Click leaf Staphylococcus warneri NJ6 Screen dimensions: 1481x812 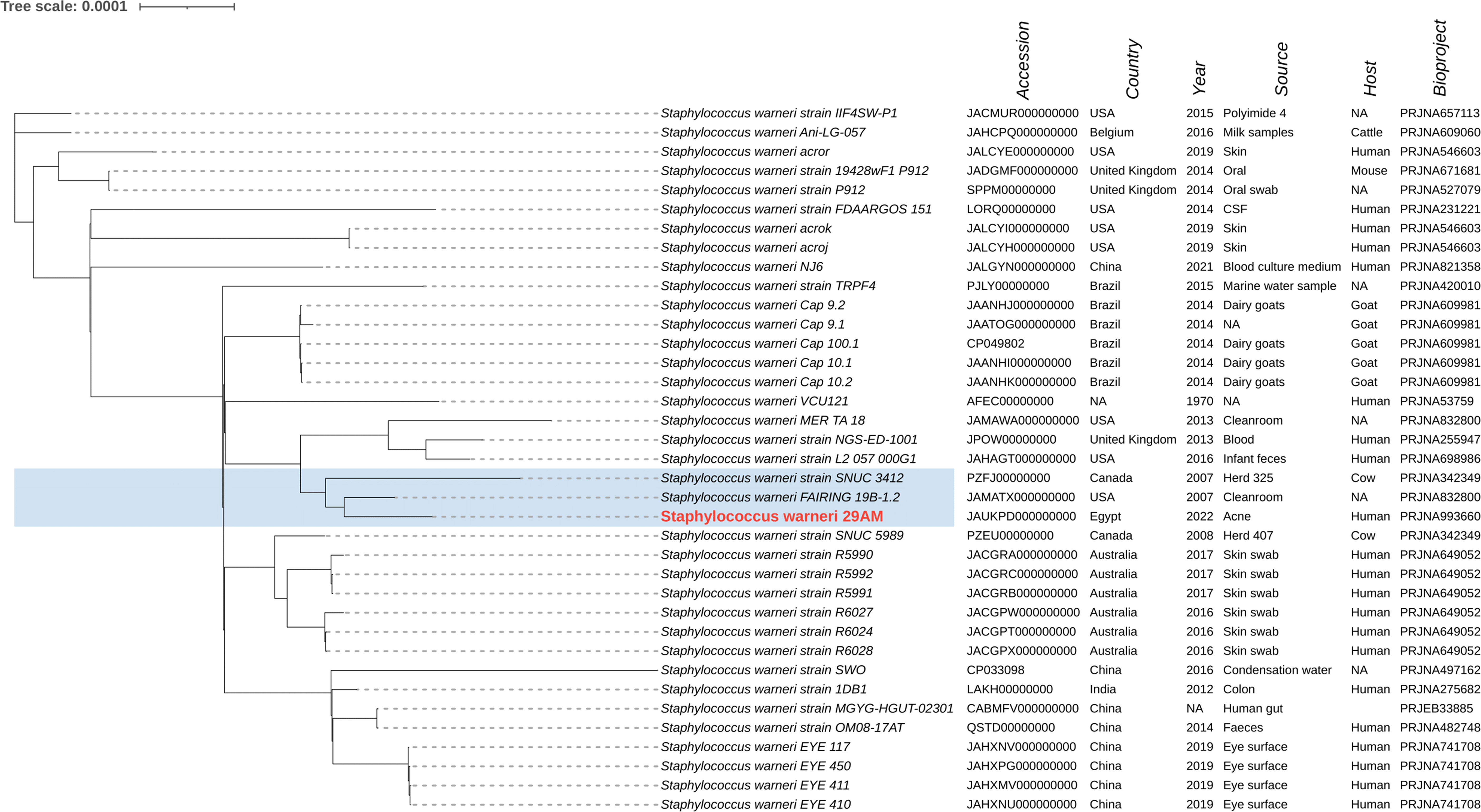point(742,267)
